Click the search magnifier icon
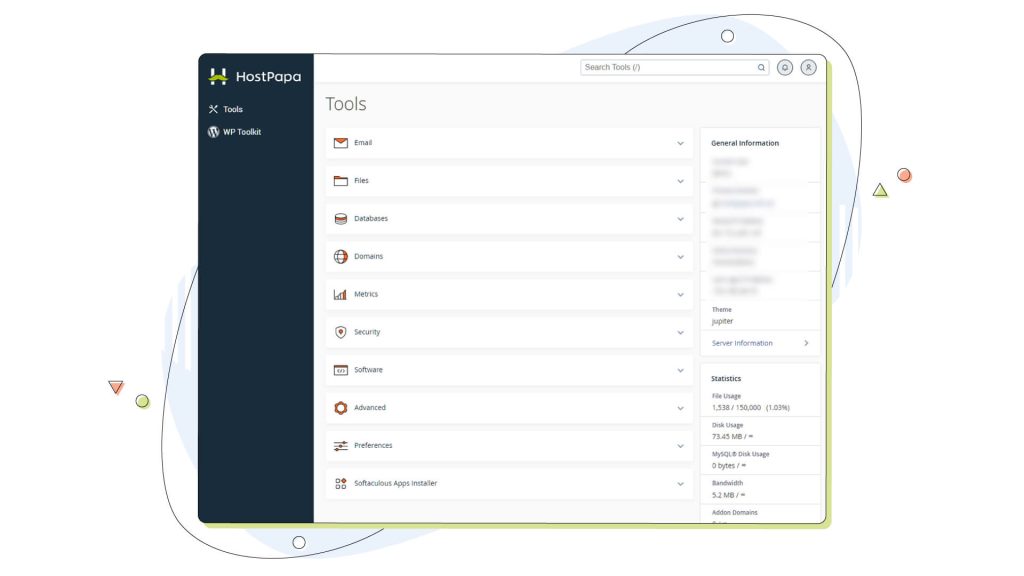The image size is (1024, 576). click(761, 67)
